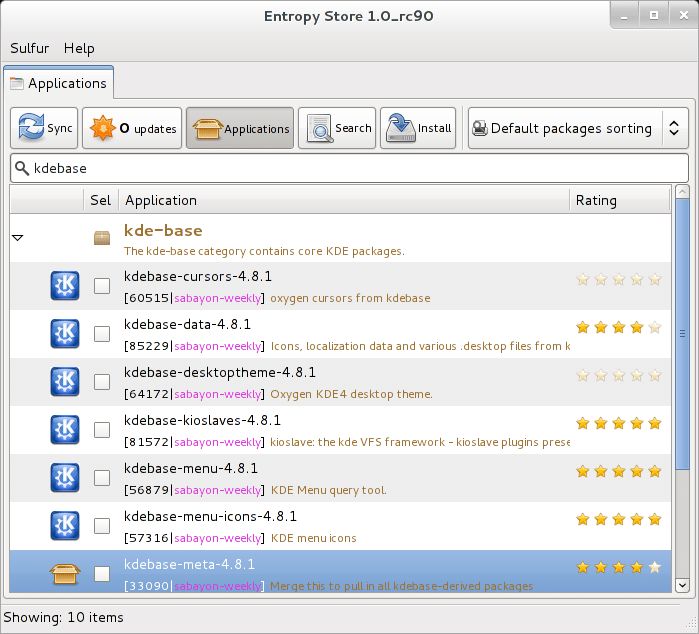Screen dimensions: 699x634
Task: Tick the checkbox for kdebase-desktoptheme-4.8.1
Action: (x=102, y=382)
